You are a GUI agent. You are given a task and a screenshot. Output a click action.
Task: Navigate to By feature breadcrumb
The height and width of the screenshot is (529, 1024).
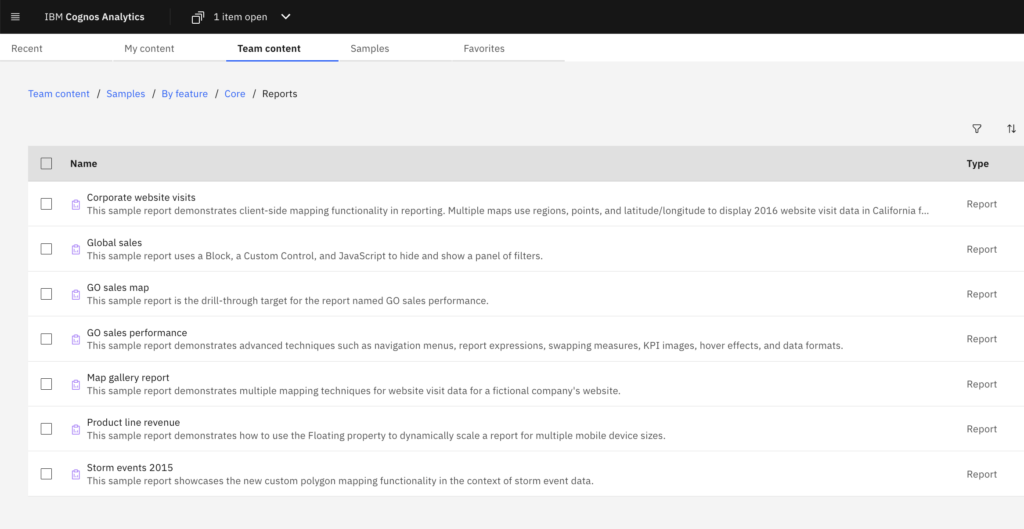tap(185, 94)
